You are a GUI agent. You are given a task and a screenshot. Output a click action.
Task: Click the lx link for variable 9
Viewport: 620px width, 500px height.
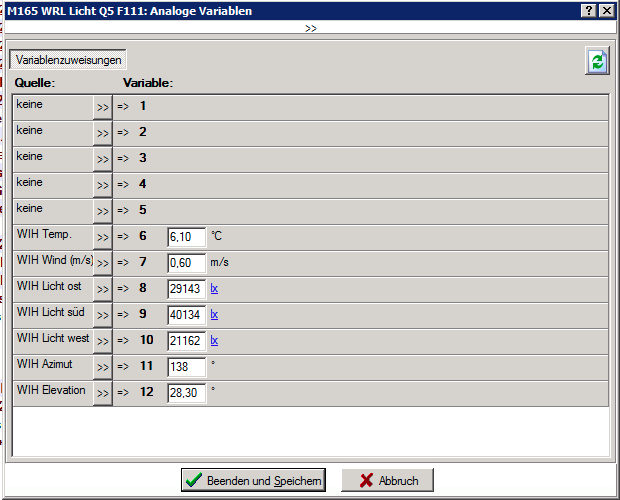tap(214, 315)
